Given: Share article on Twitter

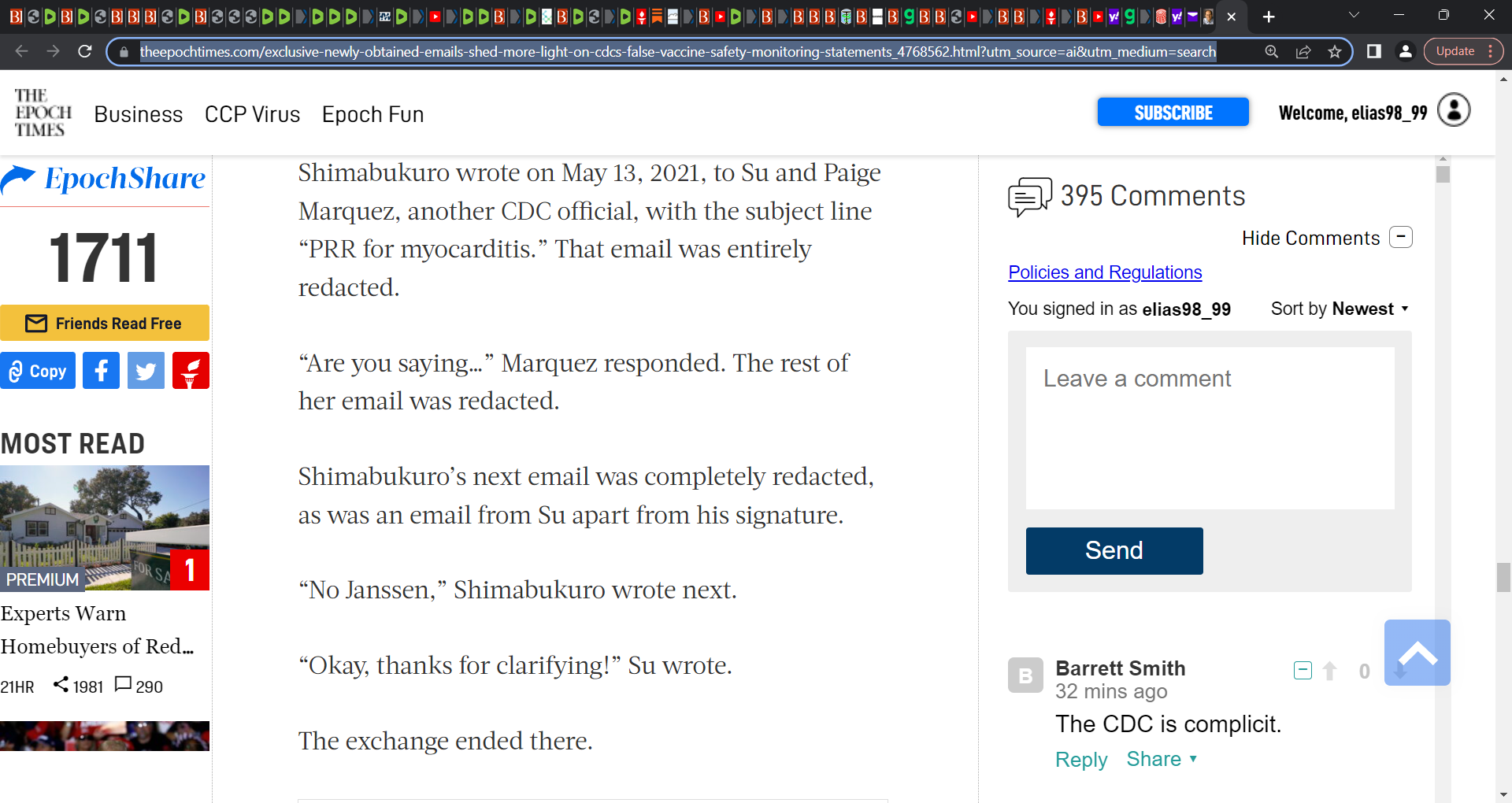Looking at the screenshot, I should 146,371.
